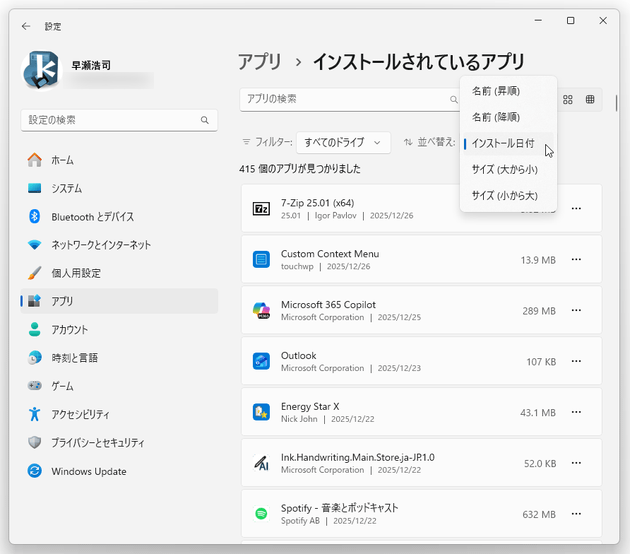Screen dimensions: 630x554
Task: Open more options for Energy Star X
Action: (576, 412)
